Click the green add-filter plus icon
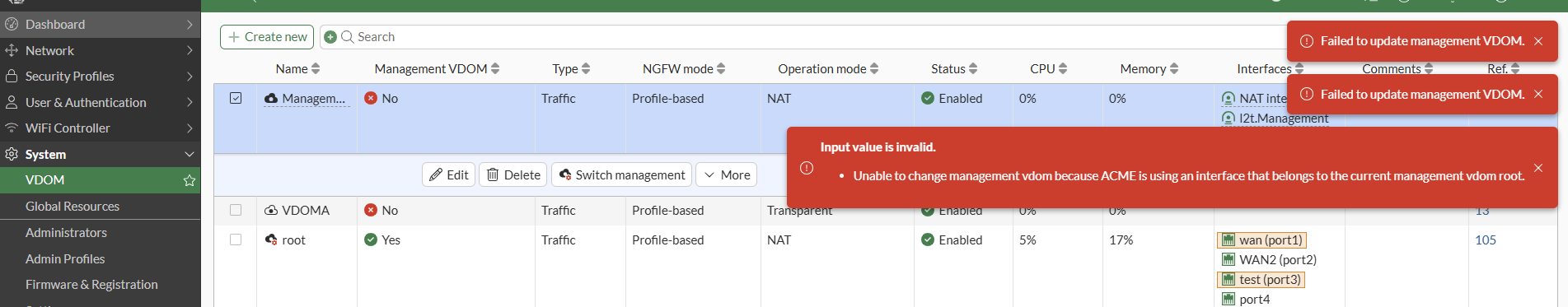The image size is (1568, 307). 330,37
